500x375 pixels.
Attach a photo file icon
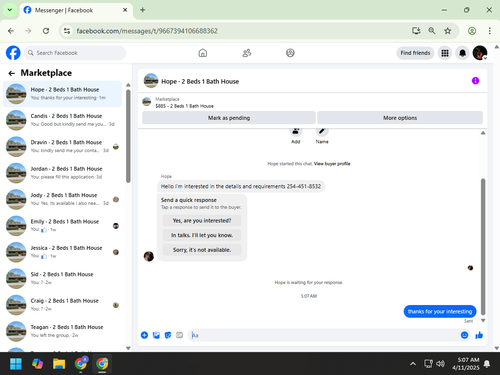pyautogui.click(x=156, y=335)
